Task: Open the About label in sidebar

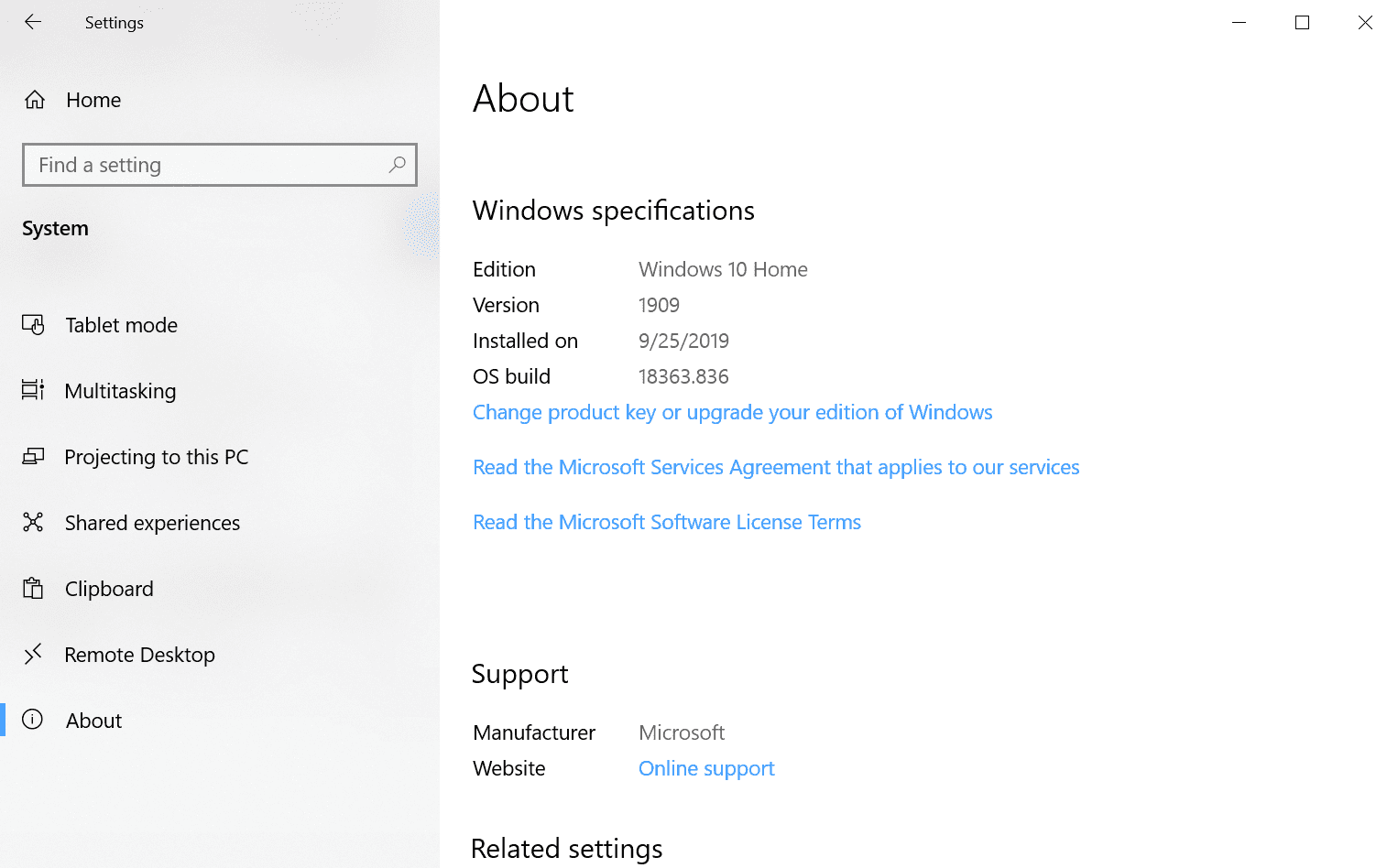Action: (x=93, y=721)
